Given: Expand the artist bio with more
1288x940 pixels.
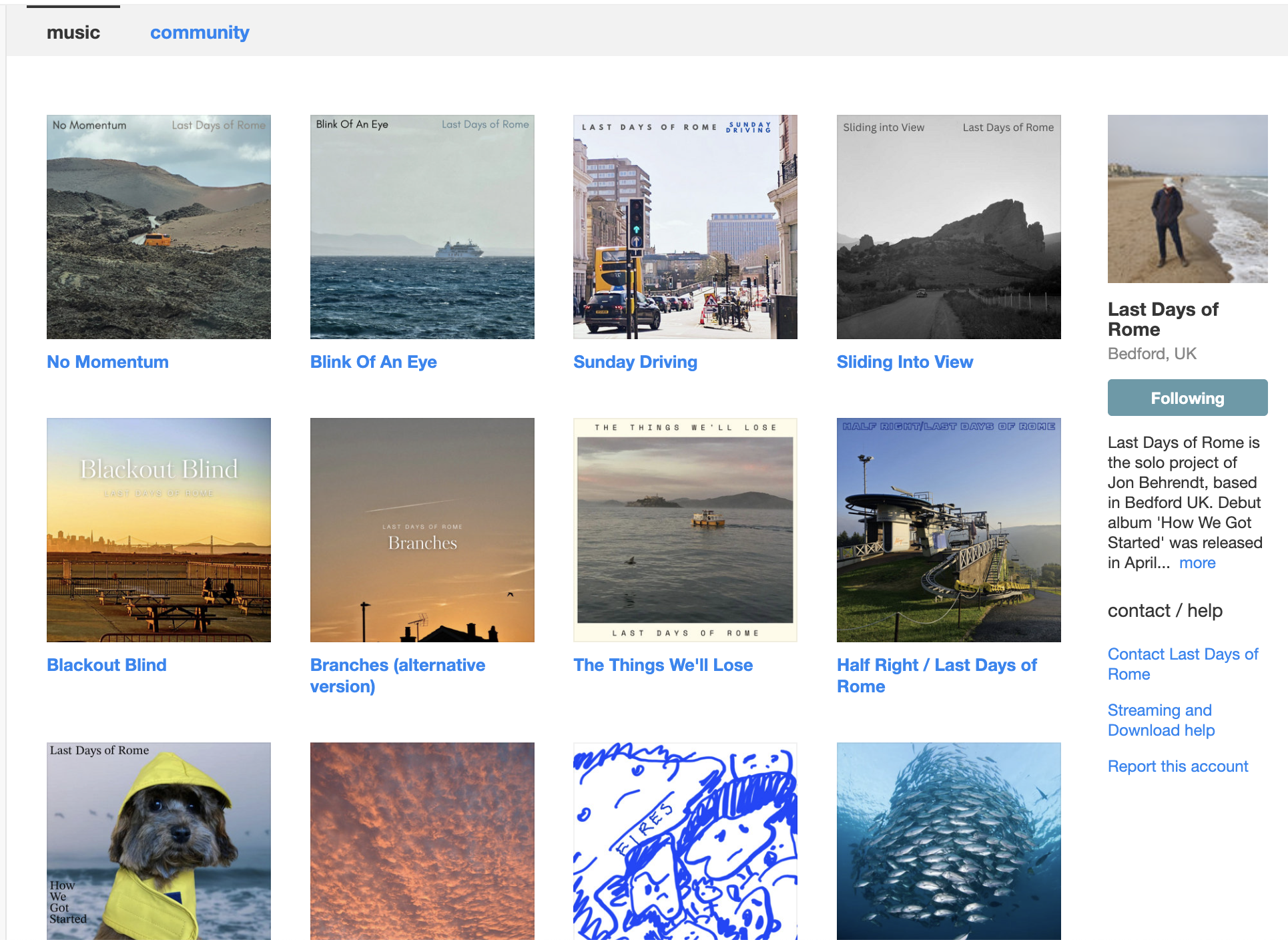Looking at the screenshot, I should [x=1197, y=563].
